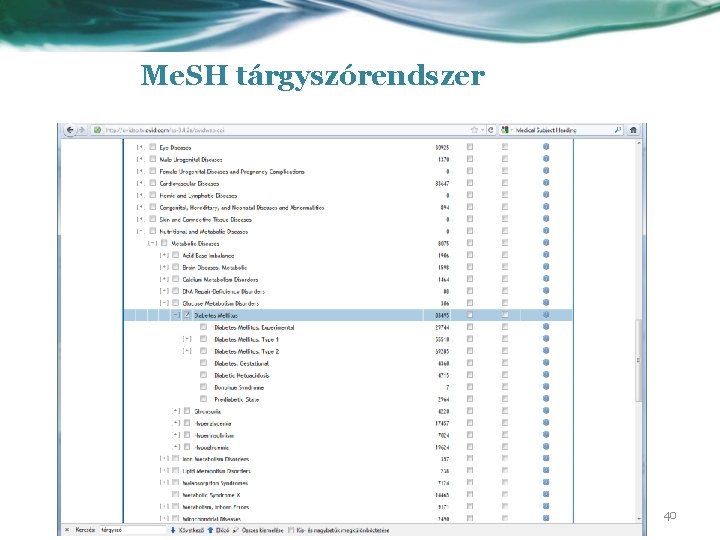Collapse the Nutritional and Metabolic Diseases node
This screenshot has height=540, width=720.
click(x=141, y=231)
